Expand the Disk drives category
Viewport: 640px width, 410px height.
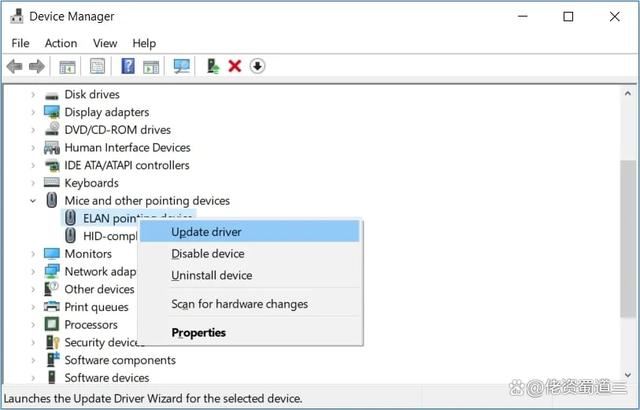33,94
